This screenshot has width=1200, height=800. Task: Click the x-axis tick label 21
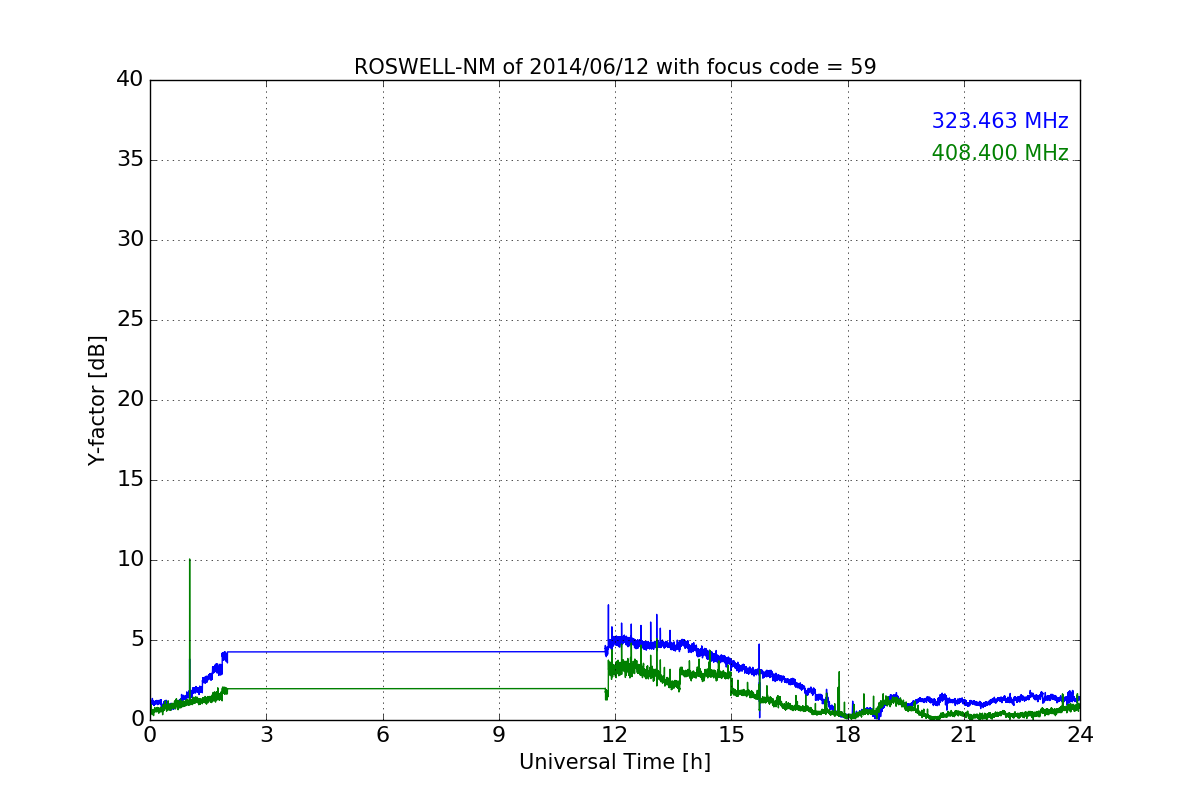coord(964,735)
